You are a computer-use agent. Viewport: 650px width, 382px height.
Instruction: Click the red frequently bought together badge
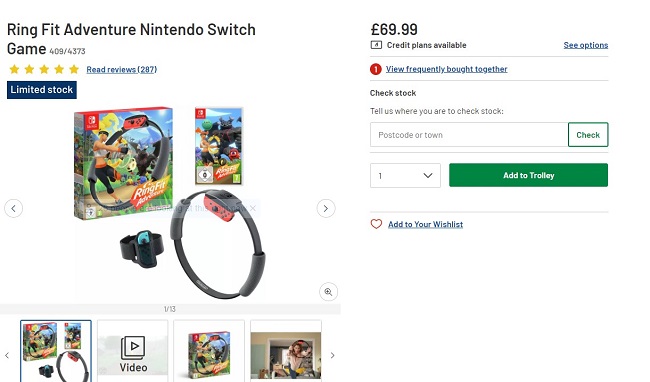pos(376,69)
